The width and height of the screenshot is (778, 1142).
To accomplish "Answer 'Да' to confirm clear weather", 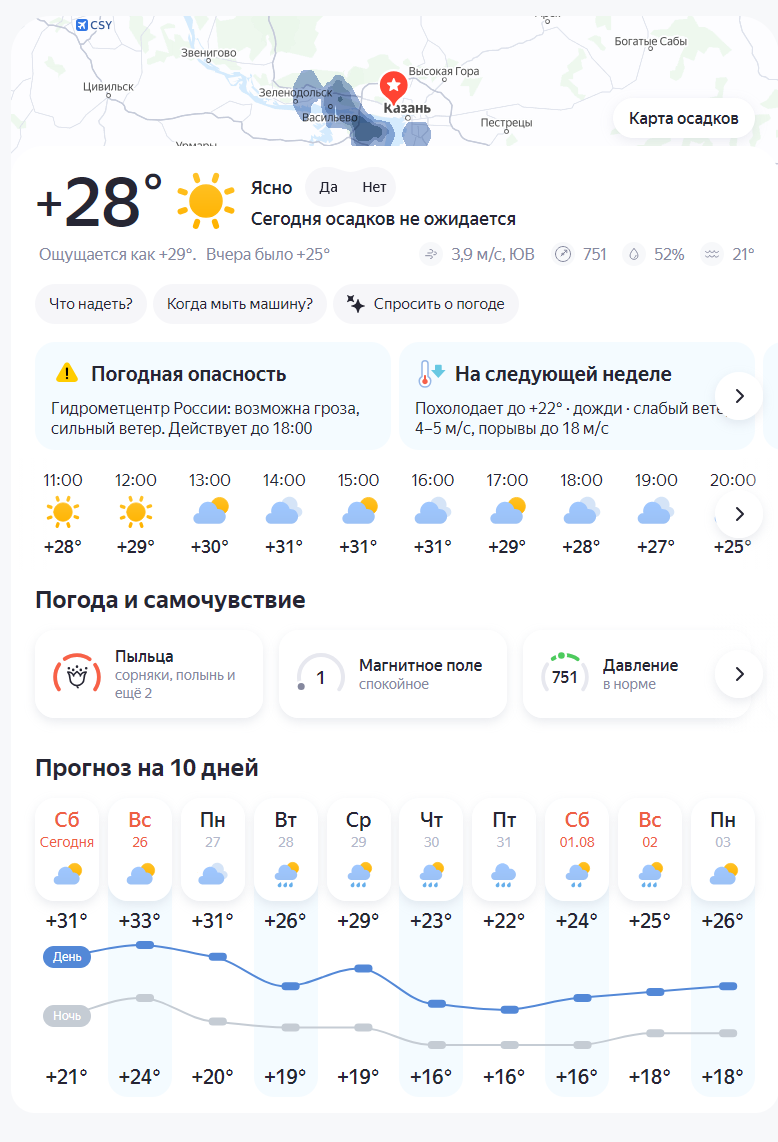I will point(329,187).
